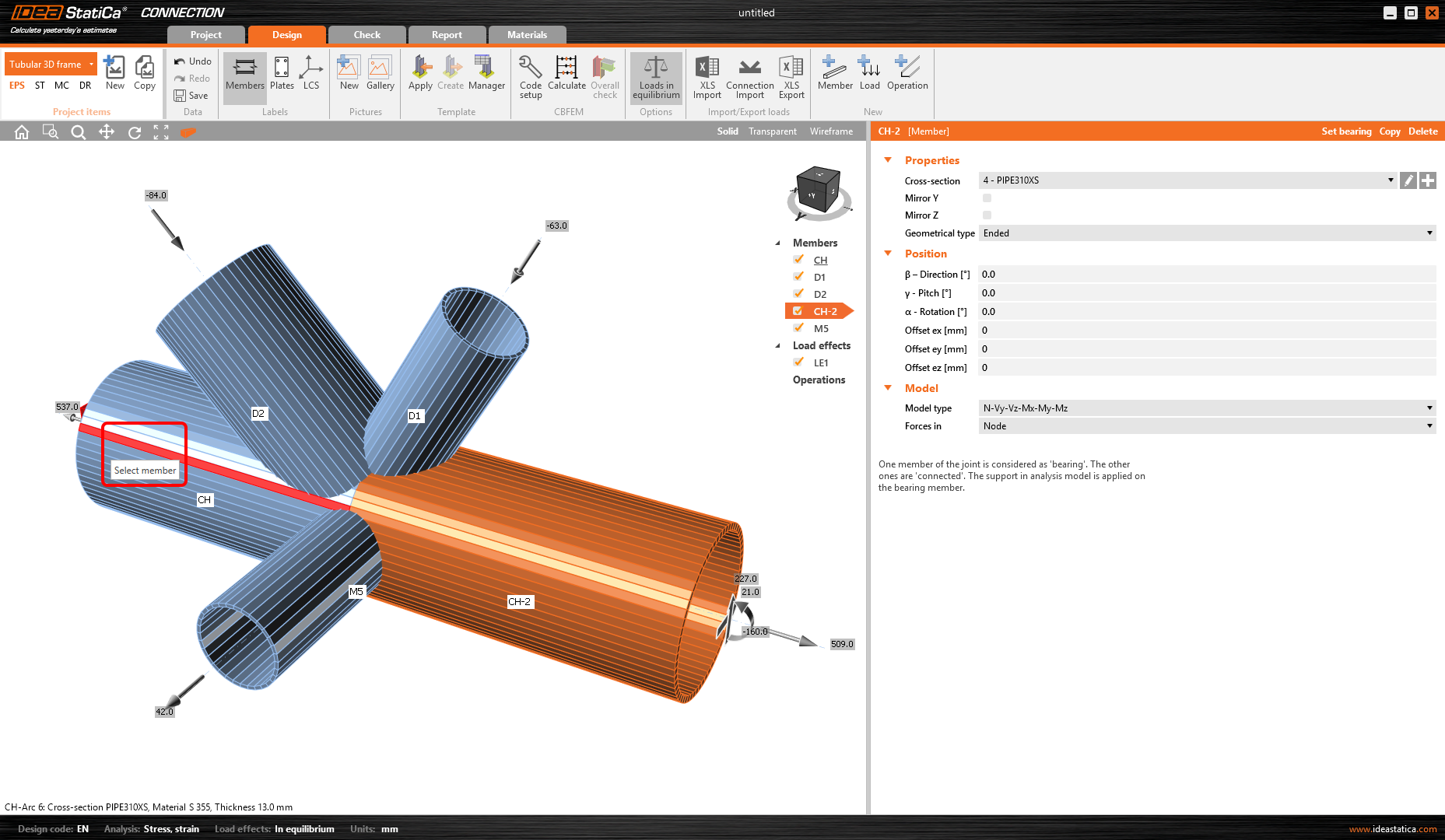Uncheck the D1 member visibility checkbox
The image size is (1445, 840).
pyautogui.click(x=798, y=277)
